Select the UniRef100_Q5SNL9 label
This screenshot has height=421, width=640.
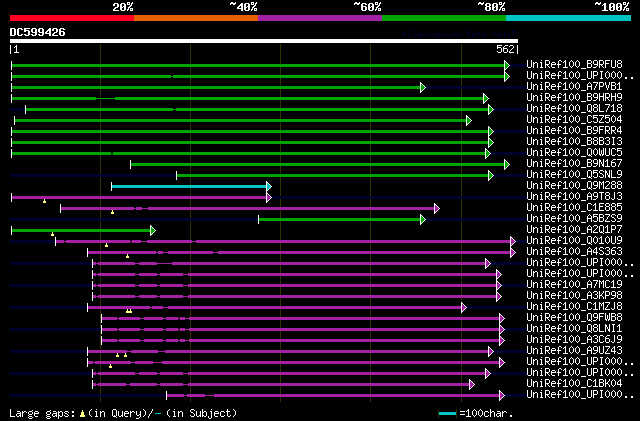click(574, 174)
